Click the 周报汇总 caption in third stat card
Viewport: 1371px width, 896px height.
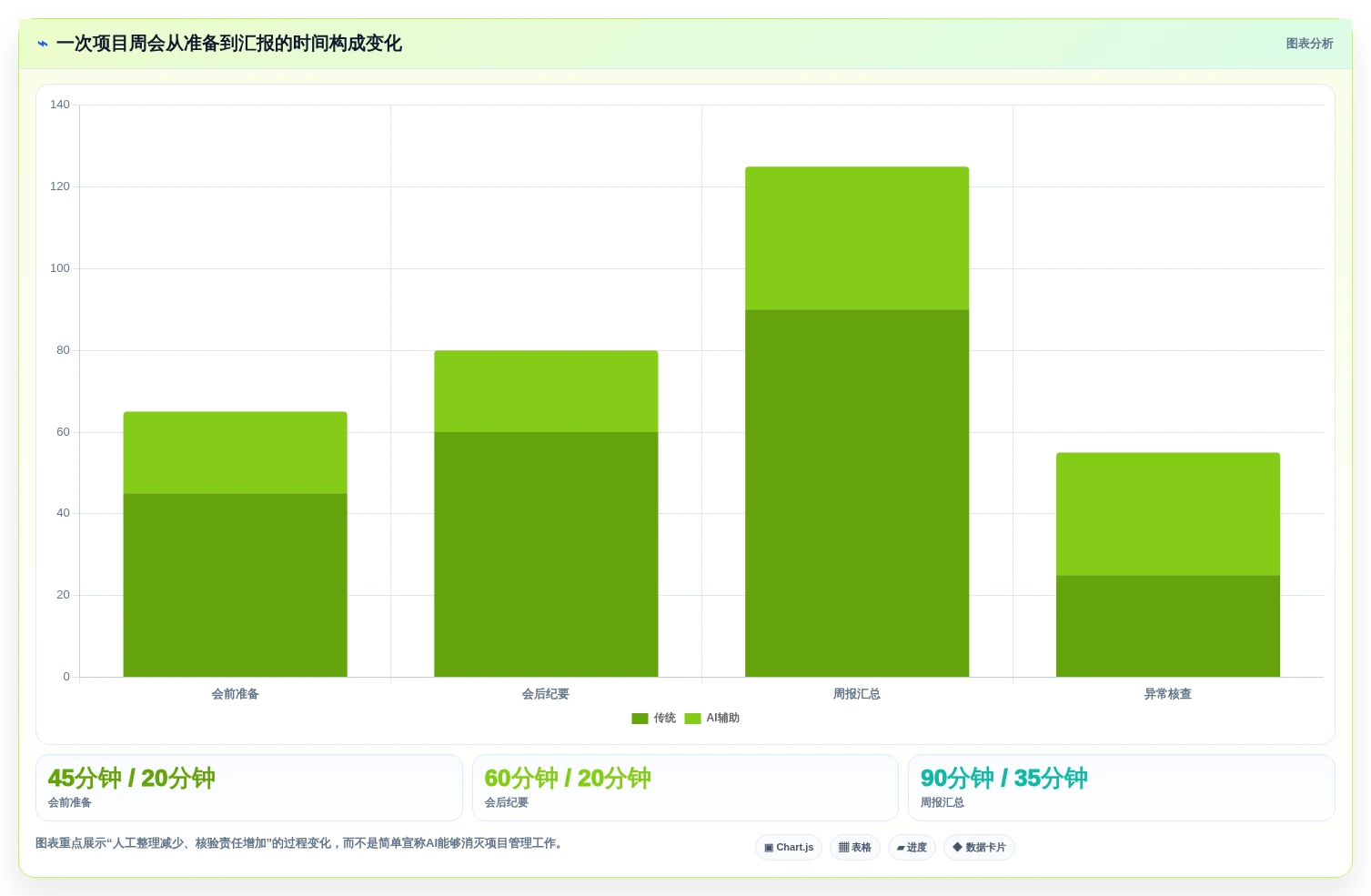click(x=943, y=802)
